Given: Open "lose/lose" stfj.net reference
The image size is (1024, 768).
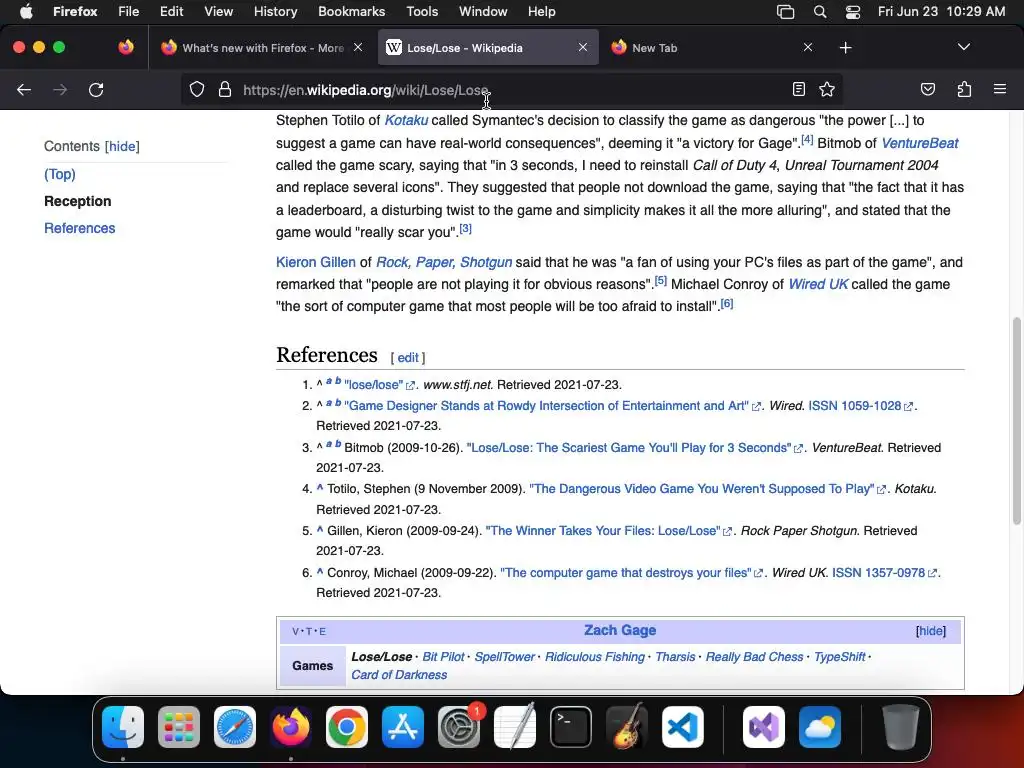Looking at the screenshot, I should coord(374,385).
